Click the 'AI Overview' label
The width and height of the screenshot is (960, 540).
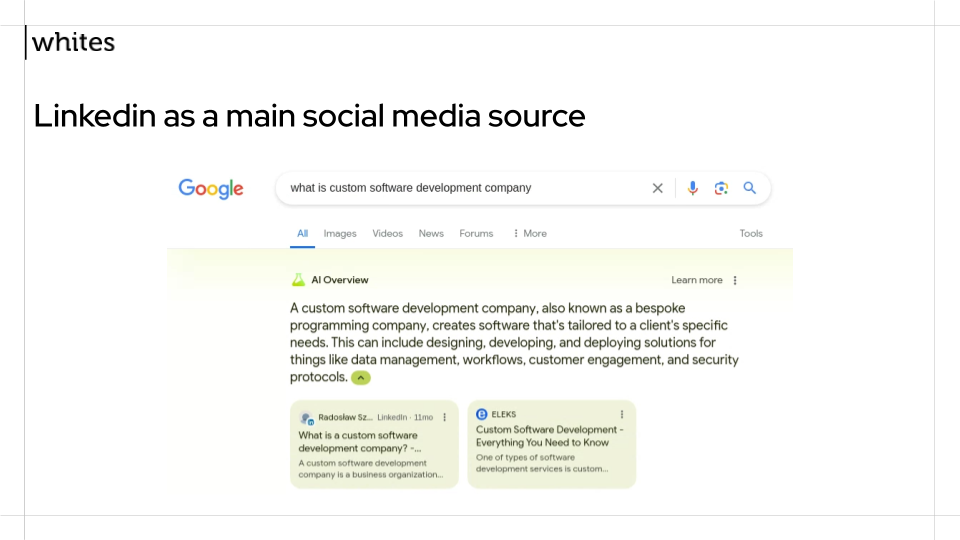340,280
